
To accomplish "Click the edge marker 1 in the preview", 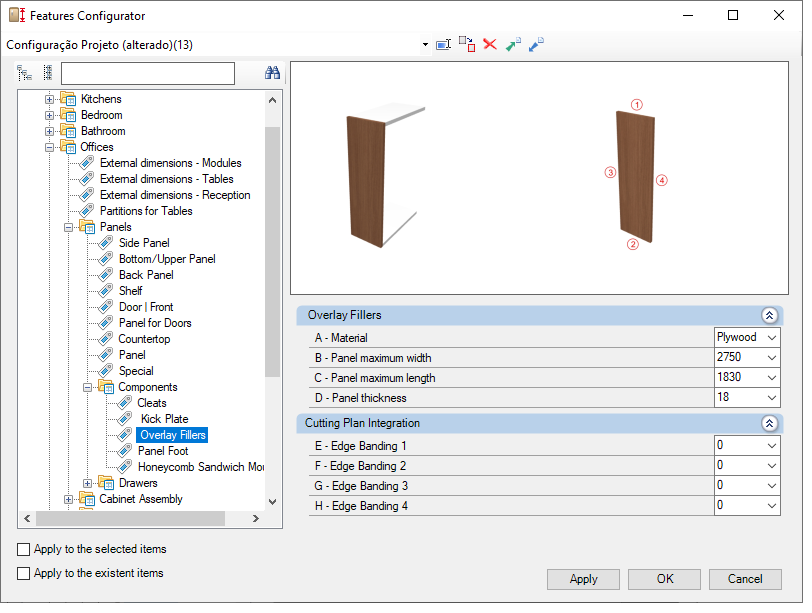I will tap(637, 105).
